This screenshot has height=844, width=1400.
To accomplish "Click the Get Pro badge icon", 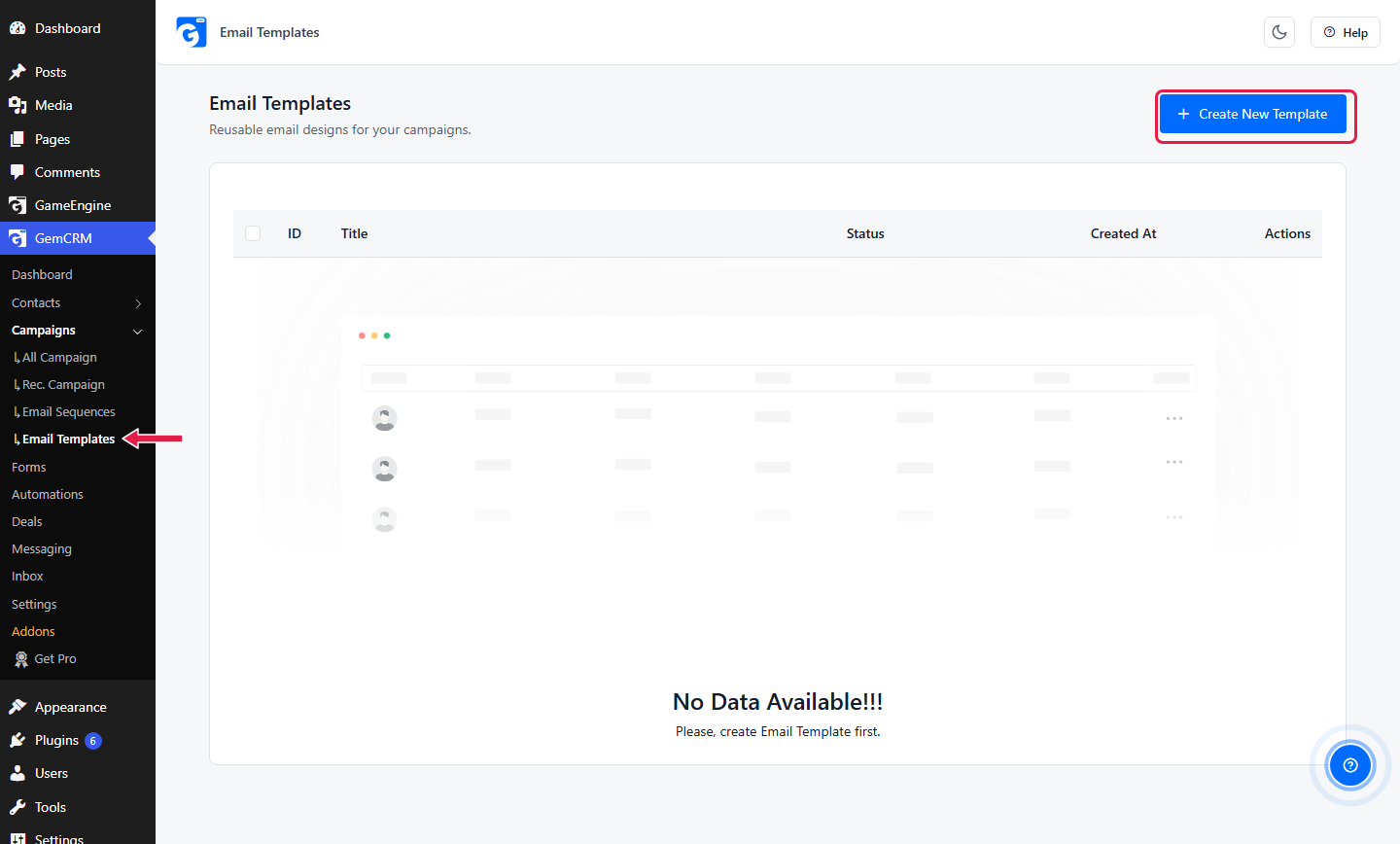I will click(21, 659).
